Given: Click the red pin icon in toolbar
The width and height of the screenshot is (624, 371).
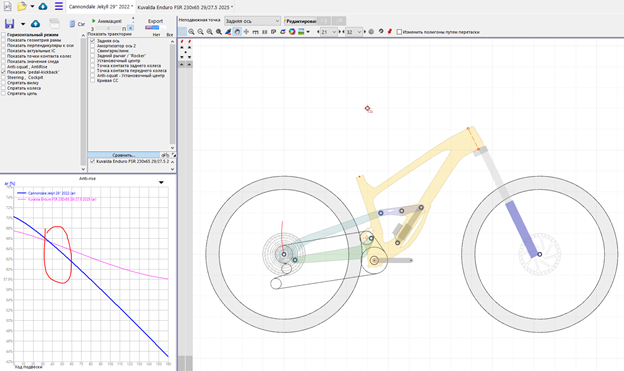Looking at the screenshot, I should pyautogui.click(x=390, y=31).
